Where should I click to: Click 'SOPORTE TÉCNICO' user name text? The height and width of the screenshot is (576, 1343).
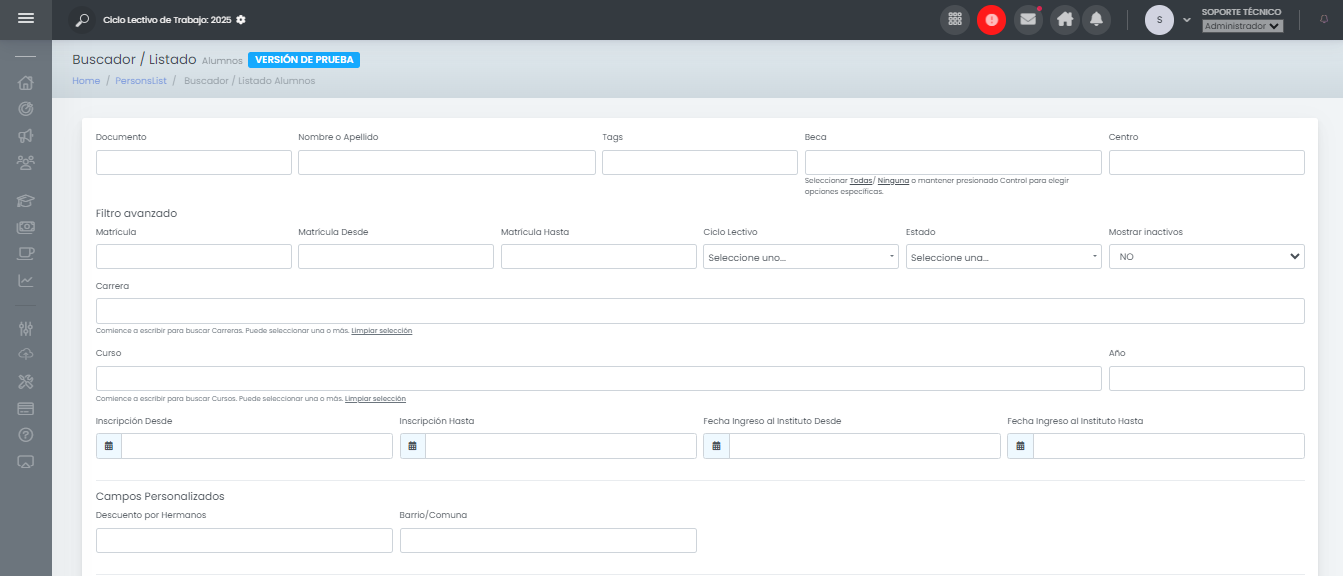(1241, 12)
